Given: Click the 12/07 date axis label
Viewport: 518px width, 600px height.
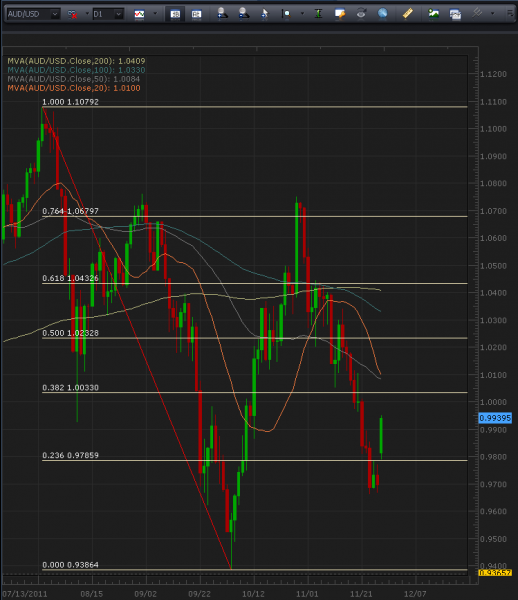Looking at the screenshot, I should 415,594.
